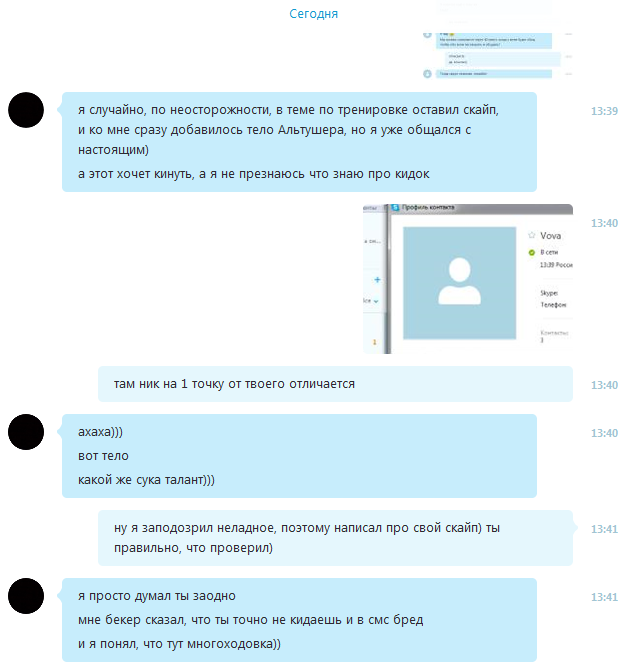This screenshot has width=627, height=671.
Task: Click the line 'а этот хочет кинуть' in first bubble
Action: (253, 174)
